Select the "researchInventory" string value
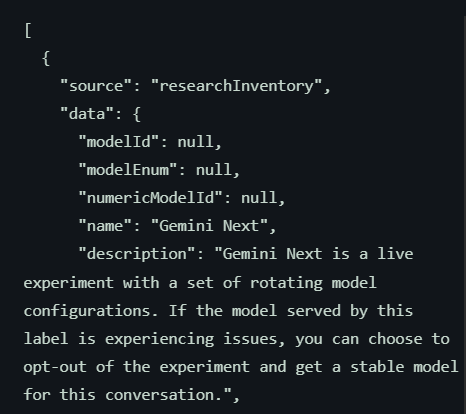Image resolution: width=466 pixels, height=414 pixels. (237, 86)
